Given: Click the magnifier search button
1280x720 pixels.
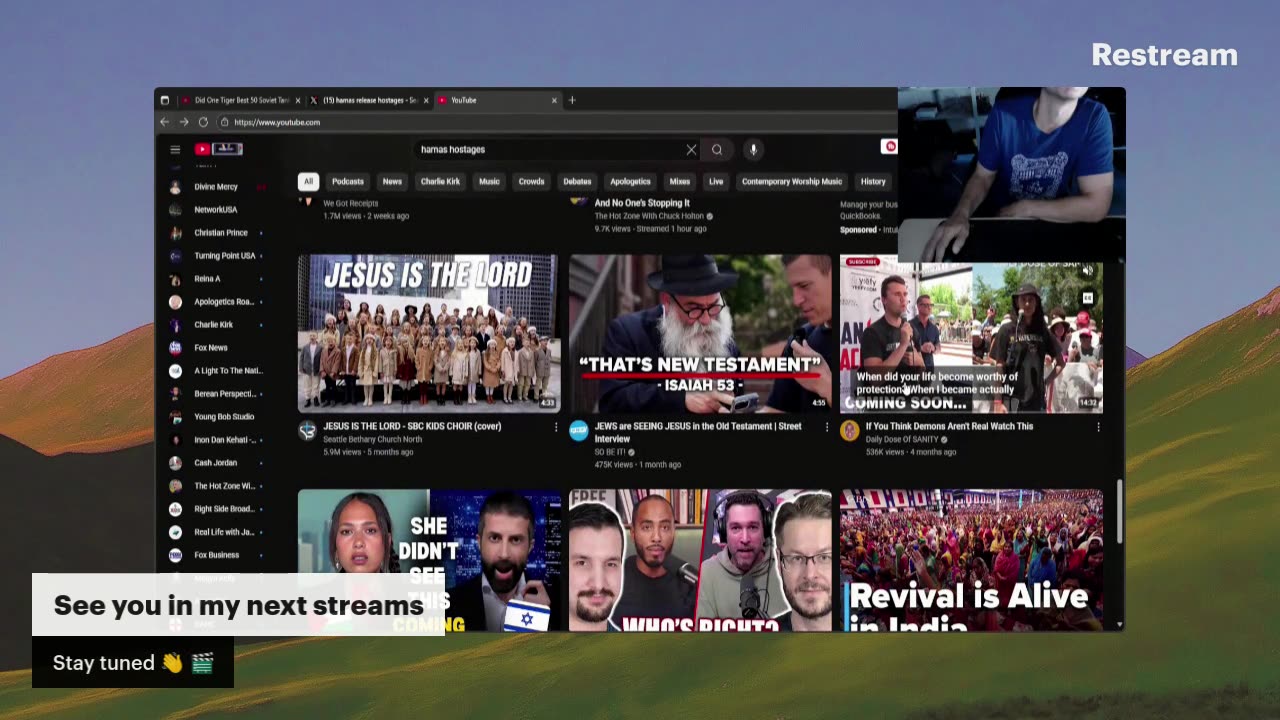Looking at the screenshot, I should point(717,149).
